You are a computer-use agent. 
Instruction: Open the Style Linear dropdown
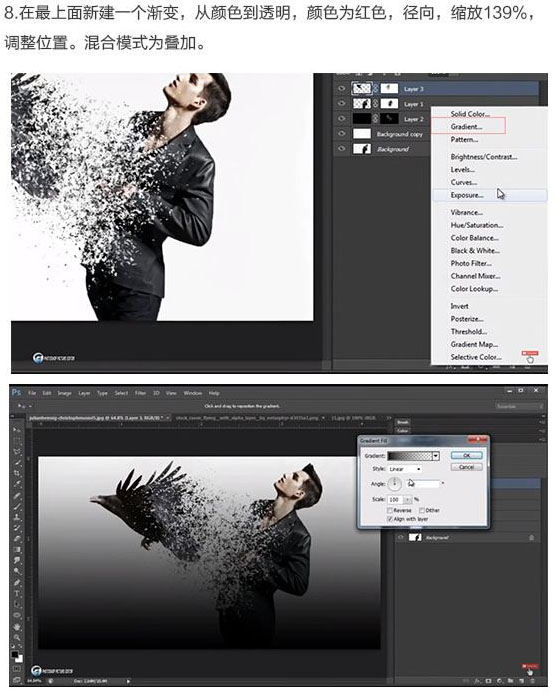404,469
